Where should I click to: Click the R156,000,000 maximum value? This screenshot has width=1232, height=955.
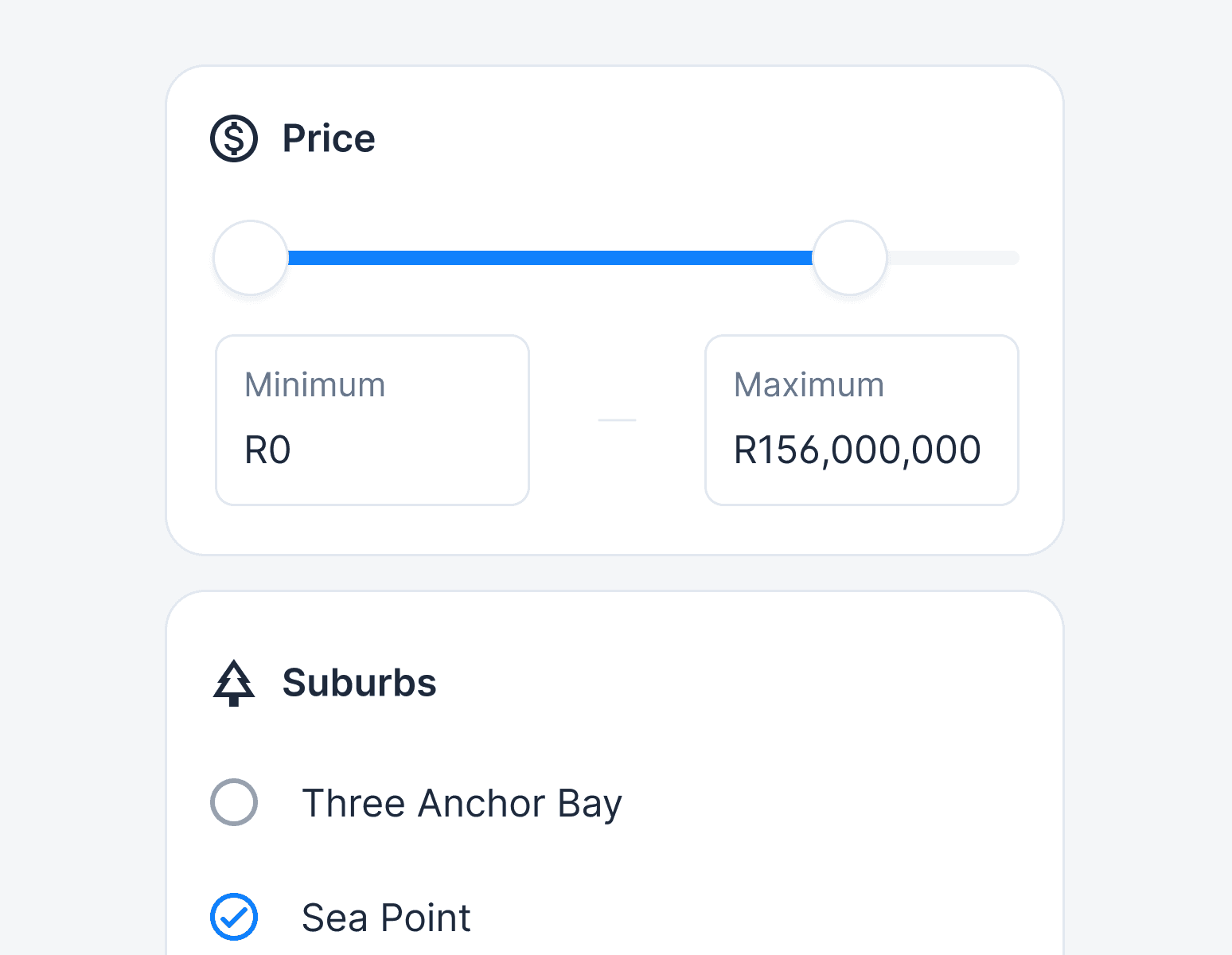click(857, 450)
